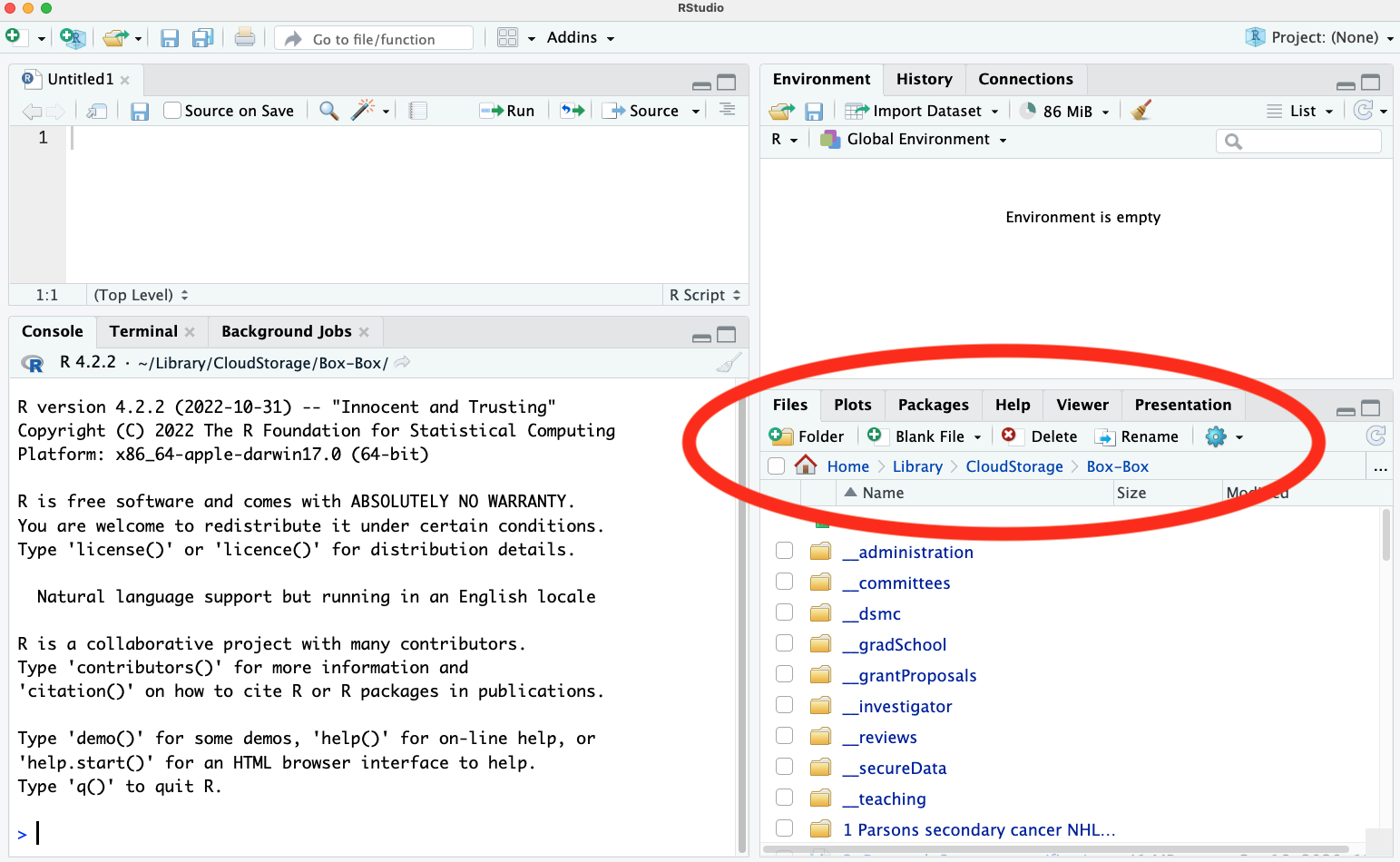Expand the Addins dropdown
The width and height of the screenshot is (1400, 862).
click(581, 37)
